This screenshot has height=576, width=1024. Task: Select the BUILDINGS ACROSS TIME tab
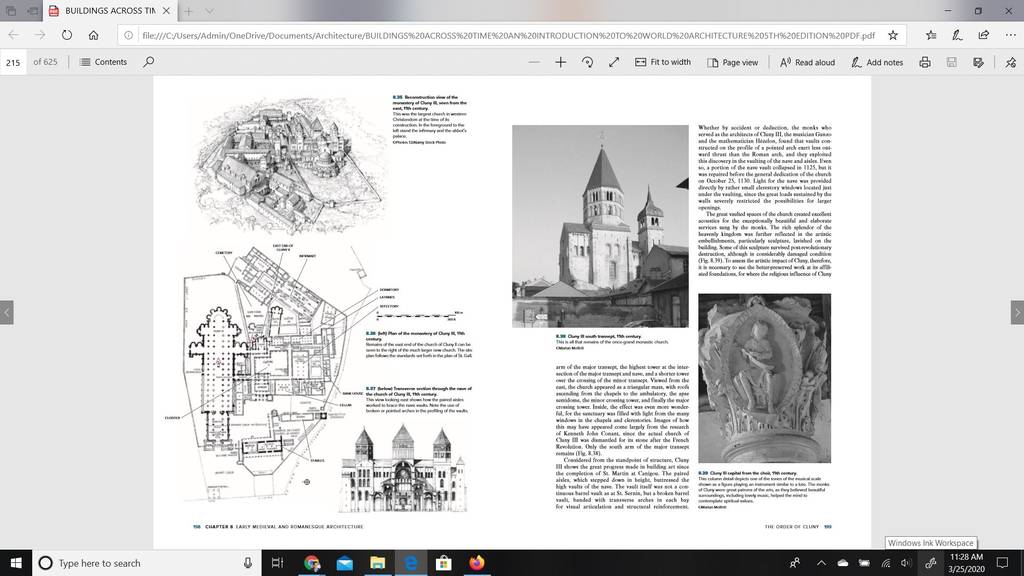pyautogui.click(x=110, y=11)
